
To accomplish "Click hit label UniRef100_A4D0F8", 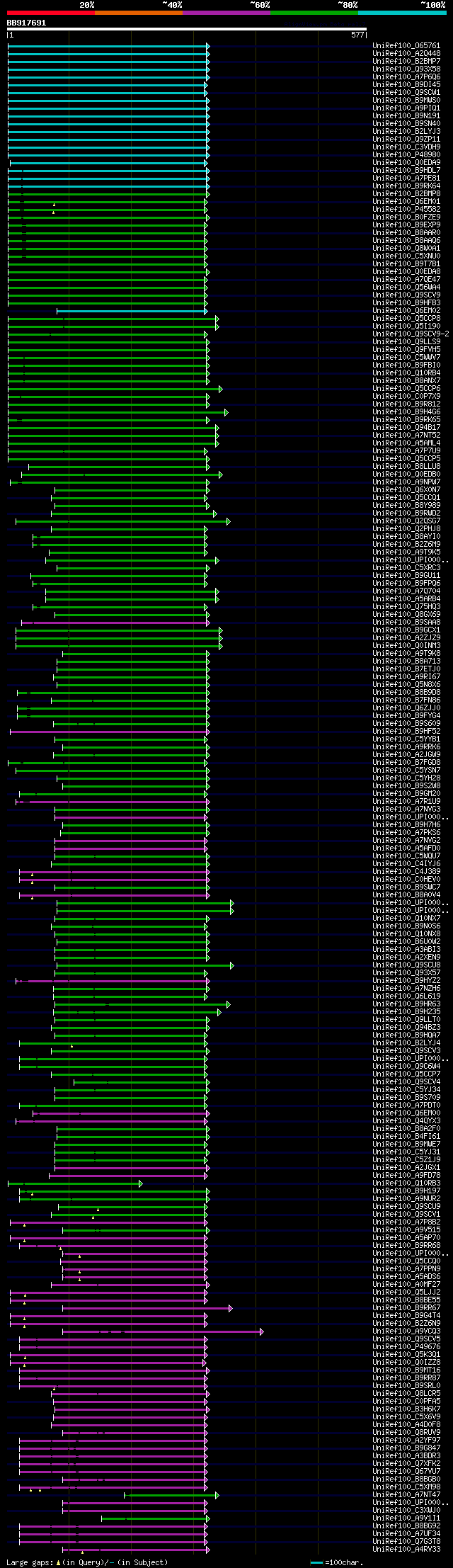I will tap(406, 1425).
